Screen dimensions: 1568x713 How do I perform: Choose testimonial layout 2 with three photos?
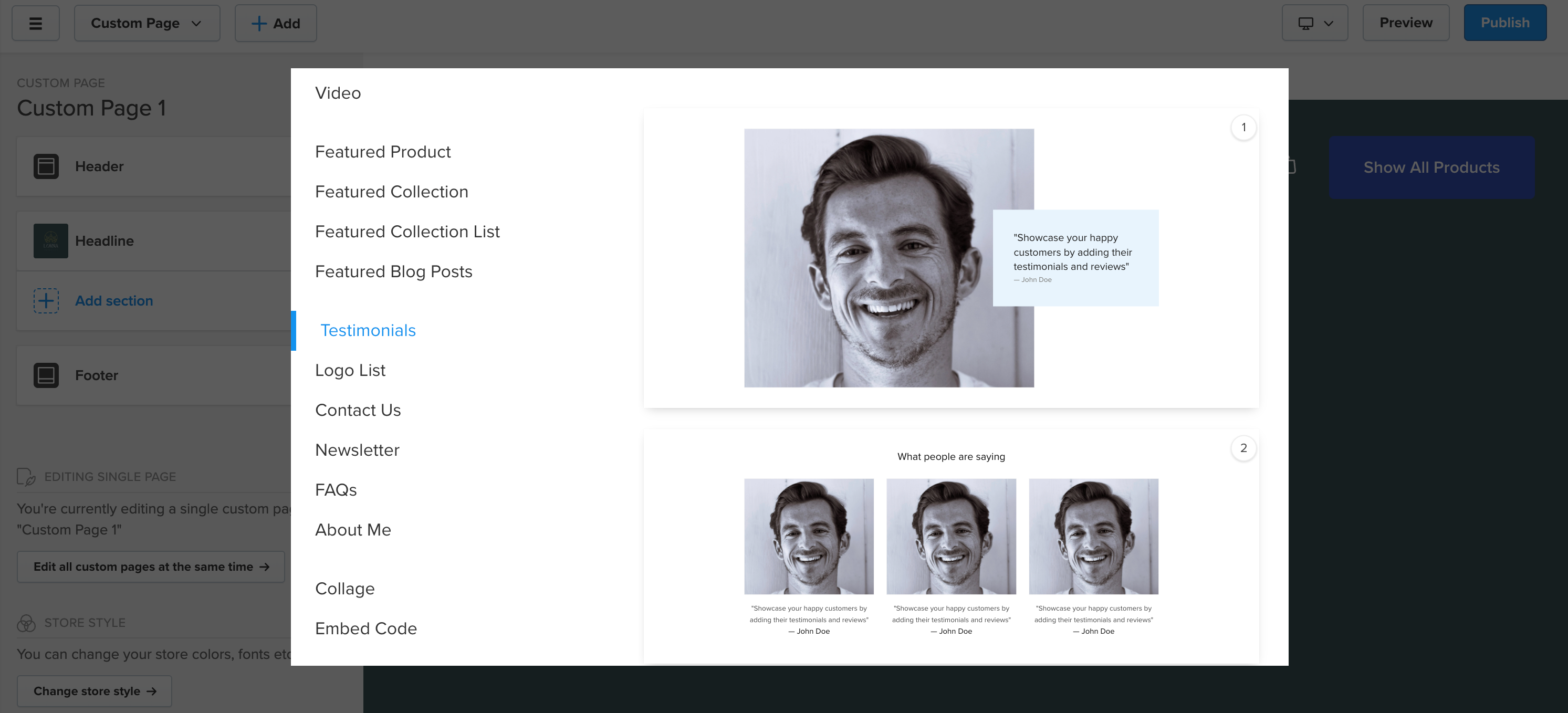[950, 545]
